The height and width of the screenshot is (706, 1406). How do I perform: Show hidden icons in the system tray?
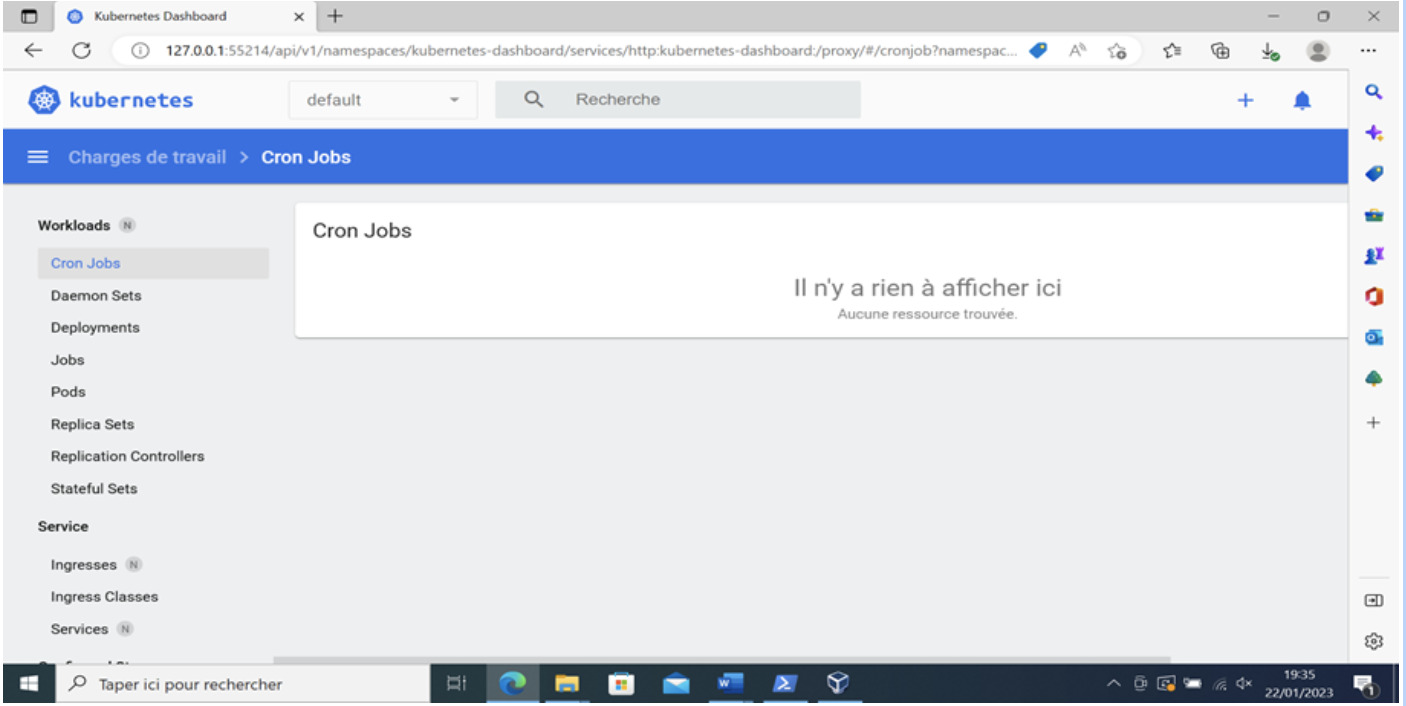pos(1113,683)
